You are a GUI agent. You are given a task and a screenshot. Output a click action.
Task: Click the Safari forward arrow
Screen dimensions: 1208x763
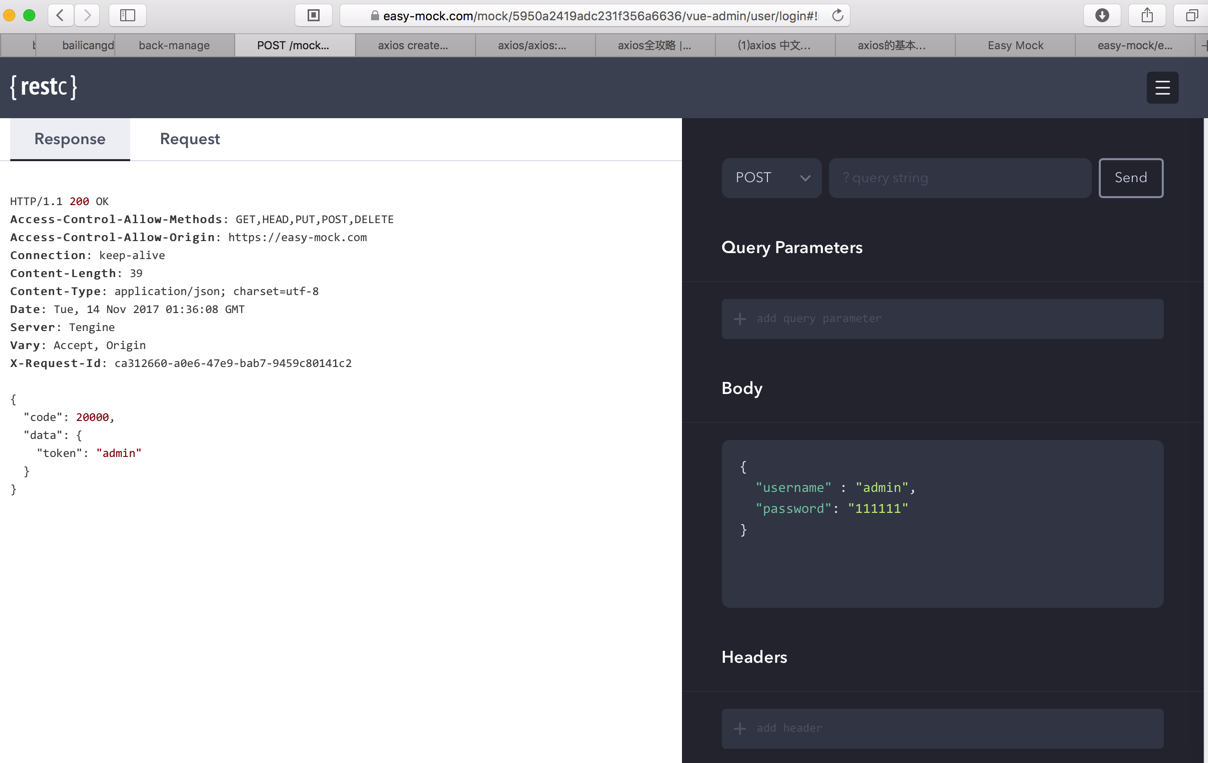(88, 15)
